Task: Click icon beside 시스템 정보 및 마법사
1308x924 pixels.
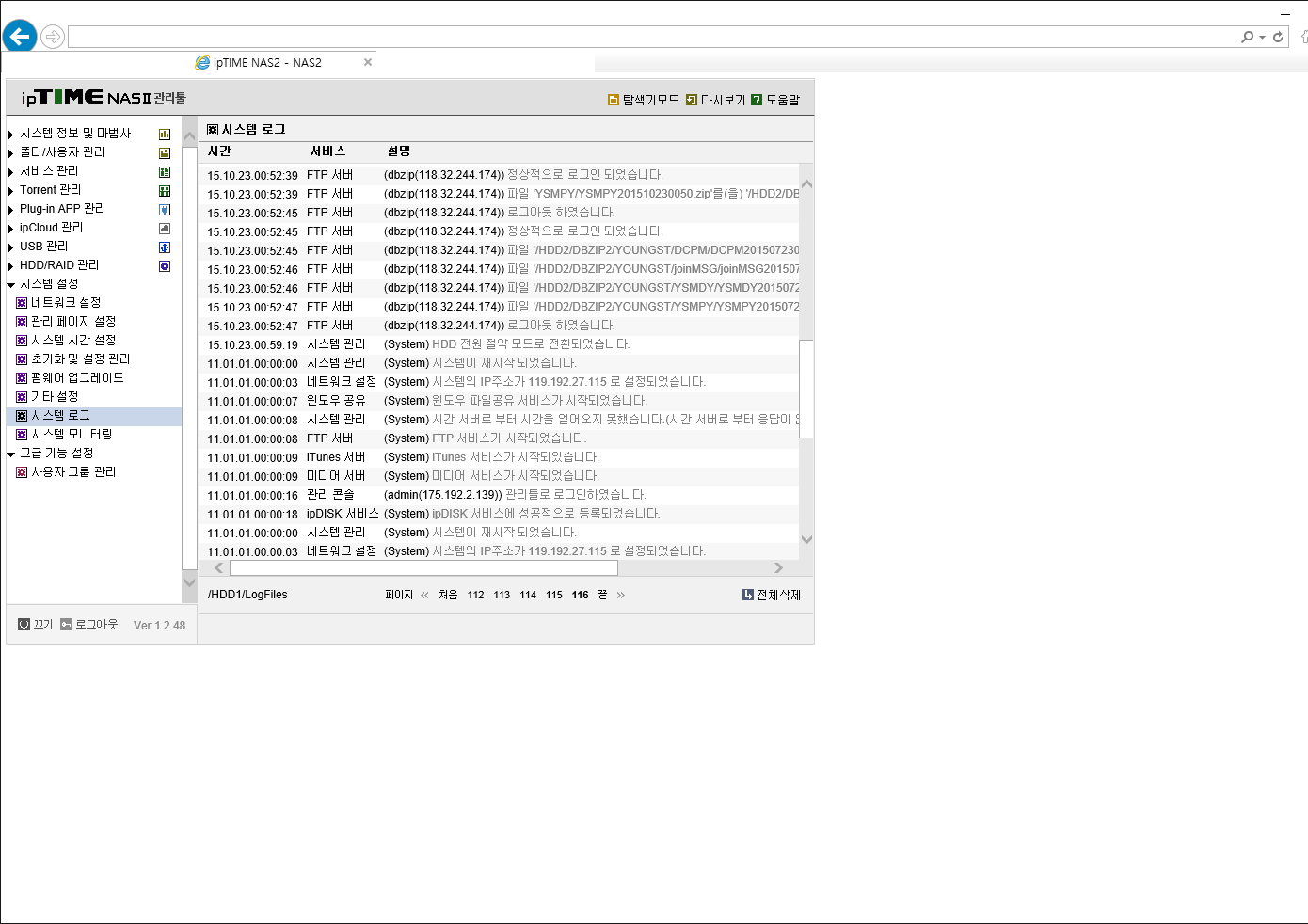Action: (165, 135)
